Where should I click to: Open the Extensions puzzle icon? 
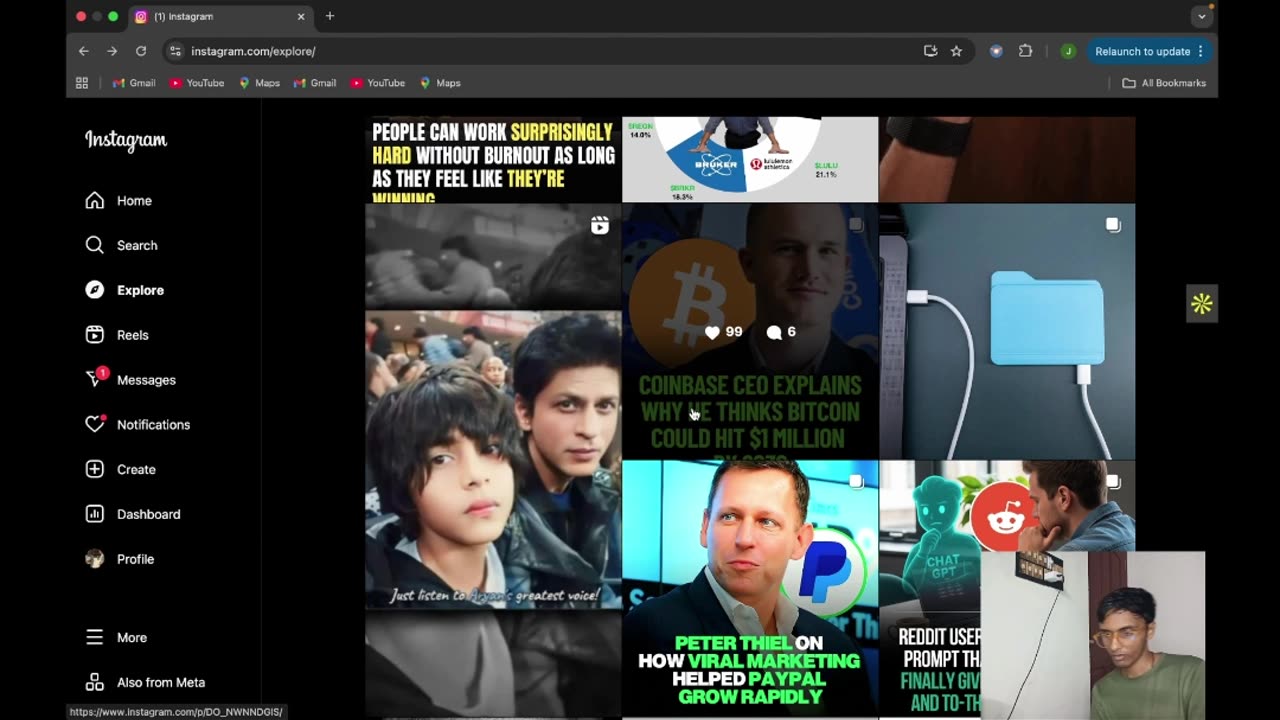pyautogui.click(x=1025, y=51)
